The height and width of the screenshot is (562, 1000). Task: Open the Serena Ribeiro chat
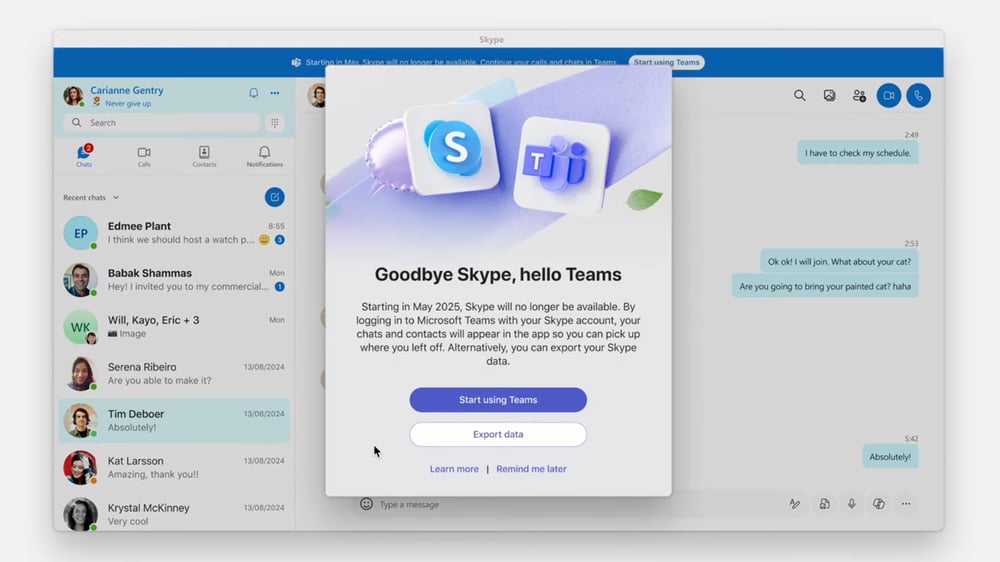(173, 374)
